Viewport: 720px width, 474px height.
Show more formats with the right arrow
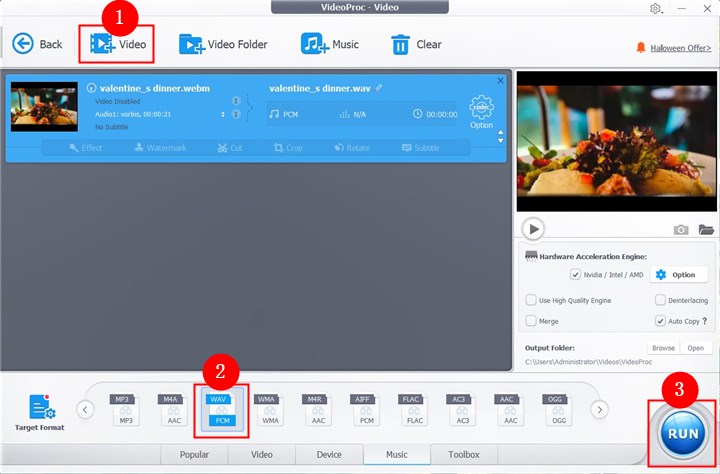[599, 409]
